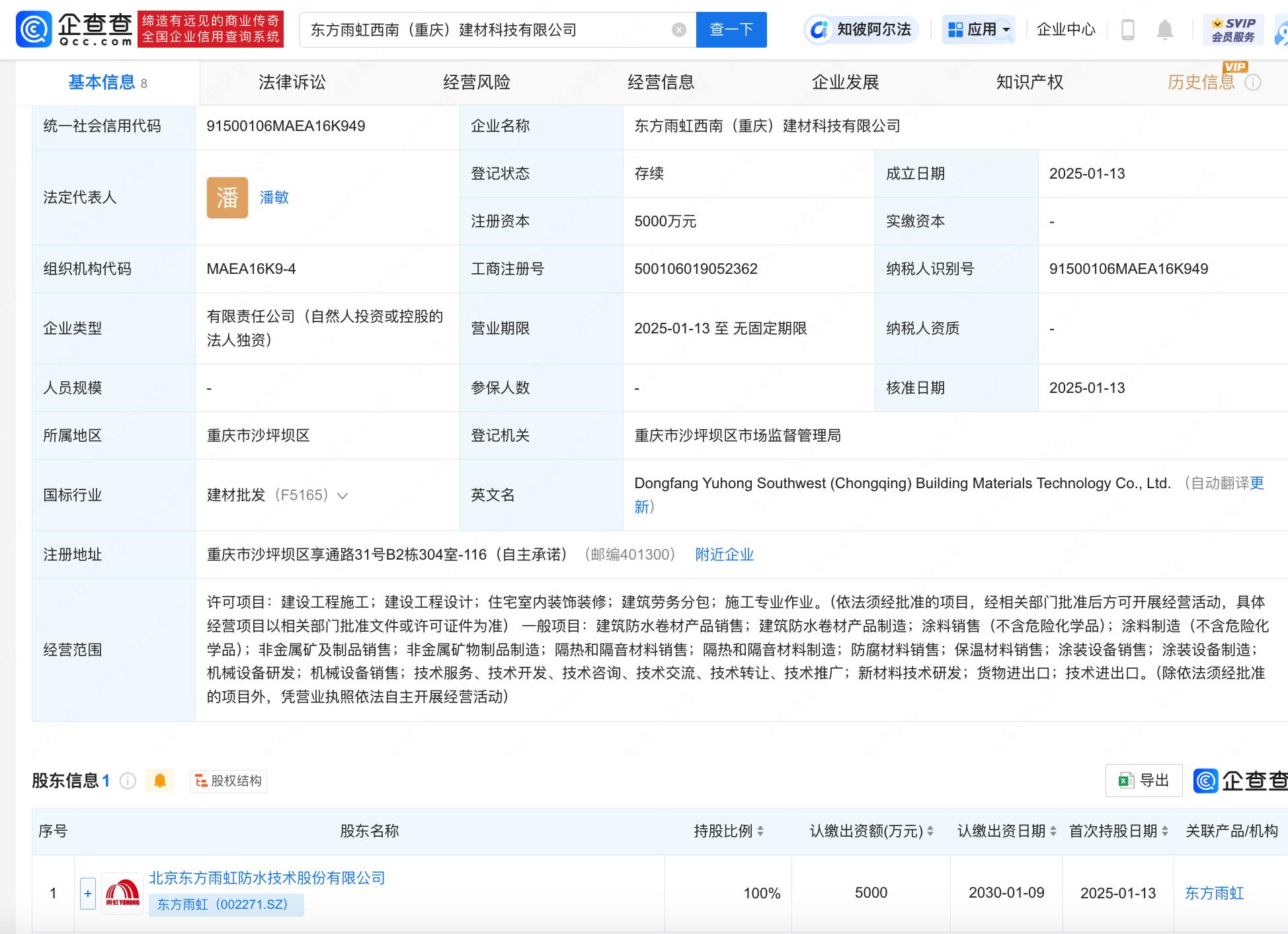The width and height of the screenshot is (1288, 934).
Task: Click the mobile phone icon in the header
Action: point(1128,30)
